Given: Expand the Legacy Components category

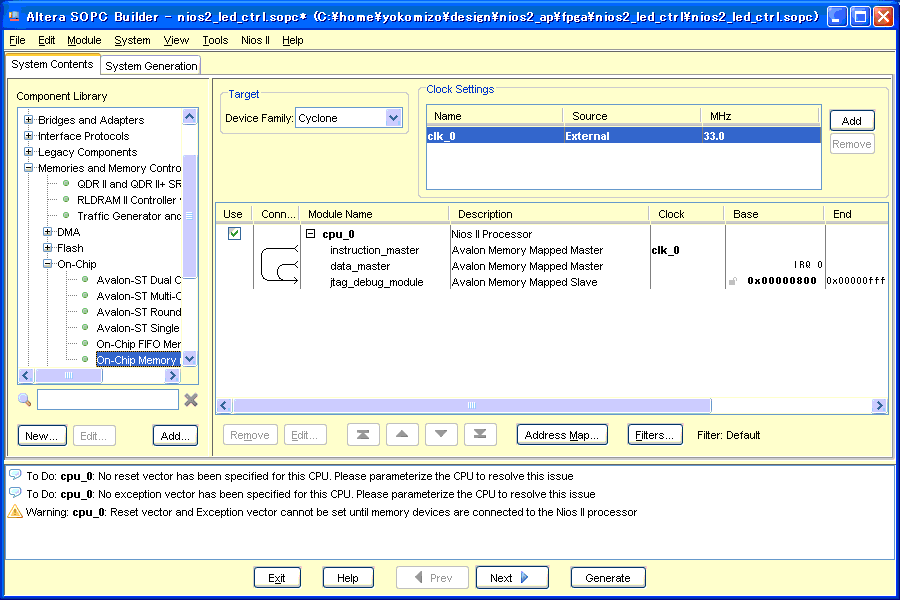Looking at the screenshot, I should 28,152.
